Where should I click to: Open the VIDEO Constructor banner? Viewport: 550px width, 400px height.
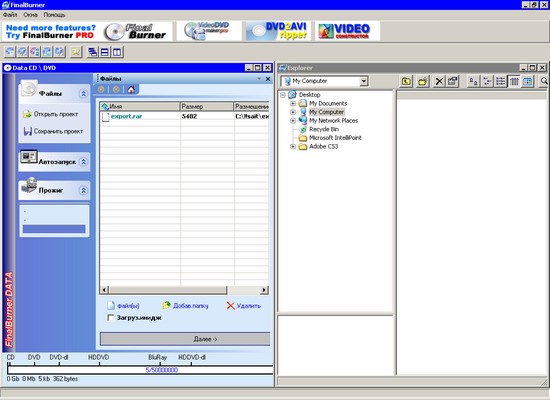347,31
